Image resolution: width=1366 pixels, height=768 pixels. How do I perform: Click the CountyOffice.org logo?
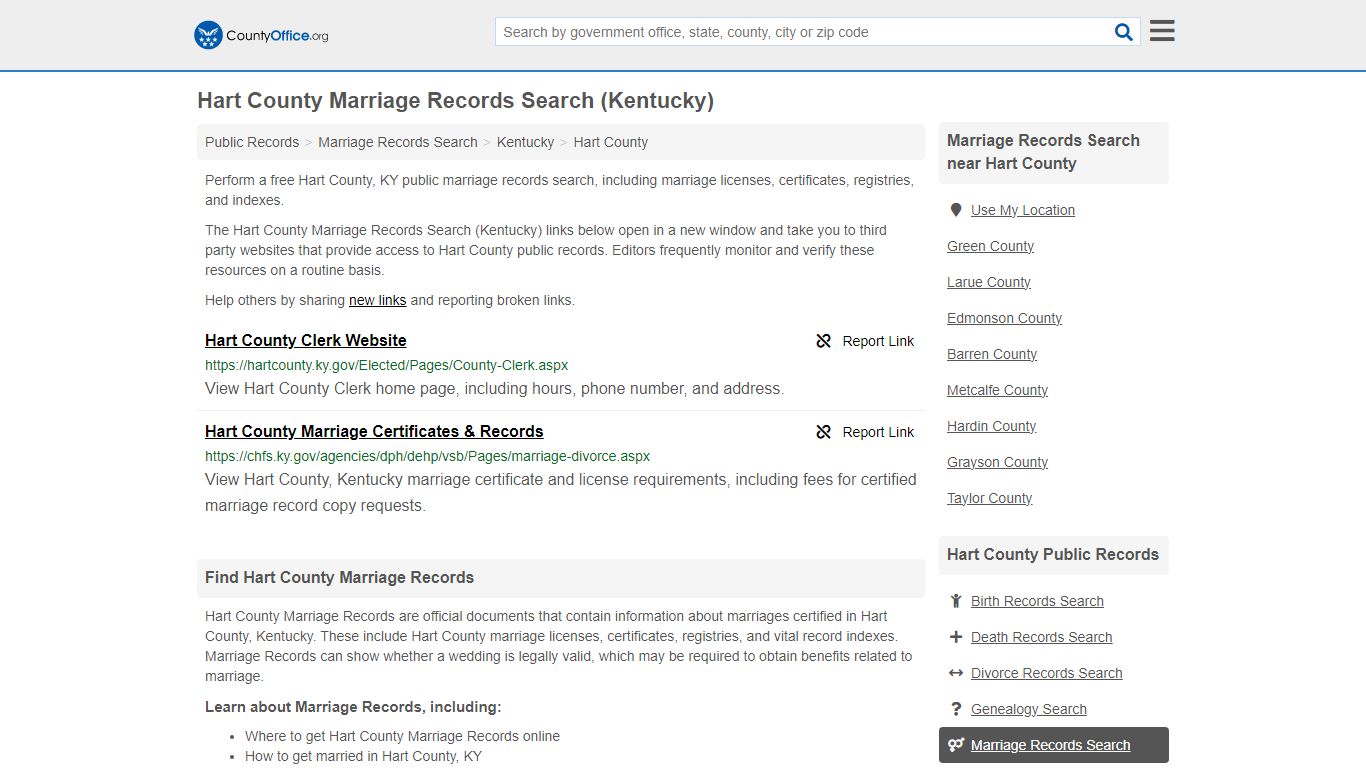(x=261, y=35)
